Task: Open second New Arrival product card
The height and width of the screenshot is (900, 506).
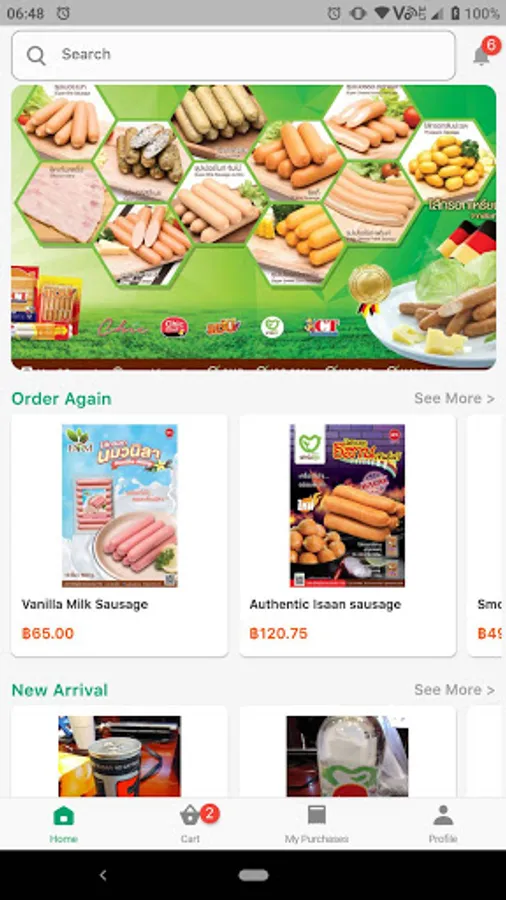Action: point(348,752)
